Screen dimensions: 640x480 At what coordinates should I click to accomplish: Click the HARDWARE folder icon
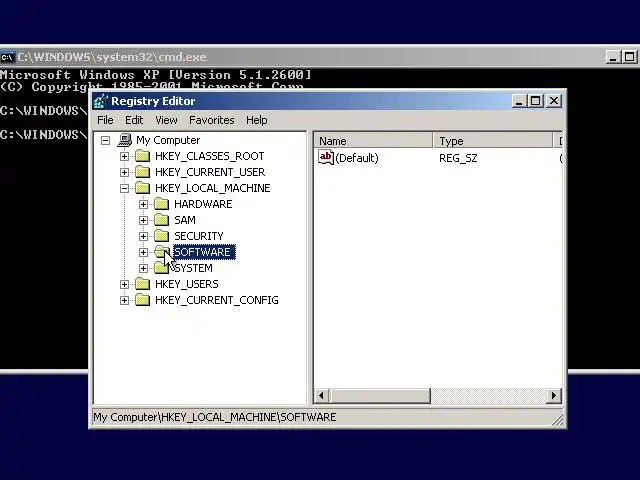pos(162,204)
